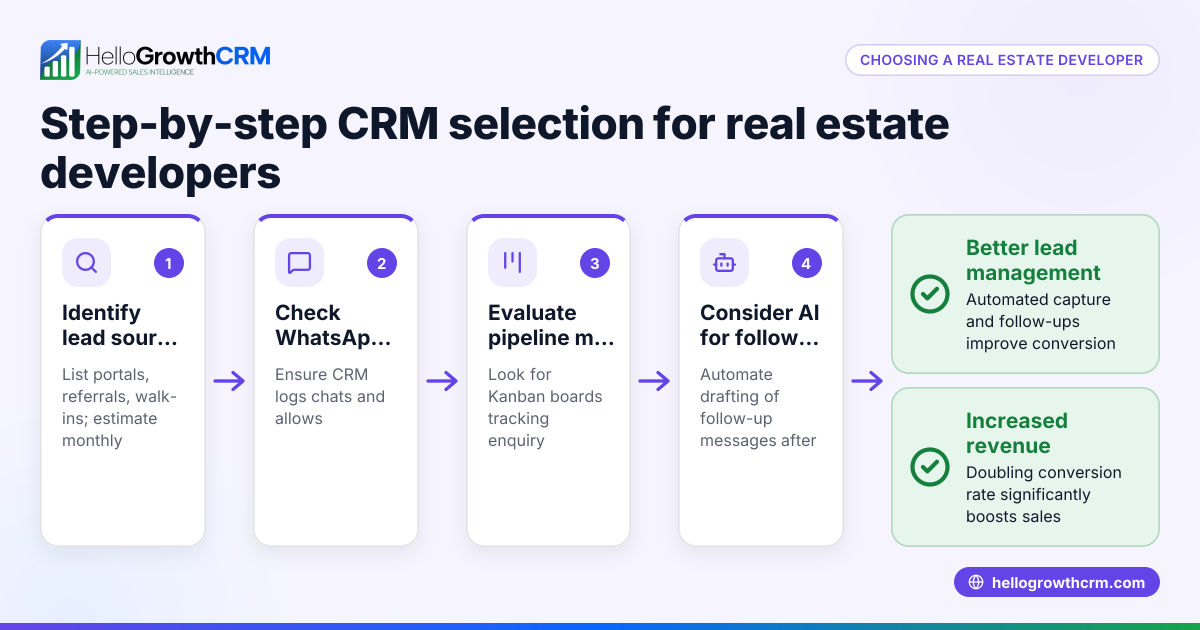The height and width of the screenshot is (630, 1200).
Task: Click the HelloGrowthCRM bar chart logo icon
Action: coord(60,60)
